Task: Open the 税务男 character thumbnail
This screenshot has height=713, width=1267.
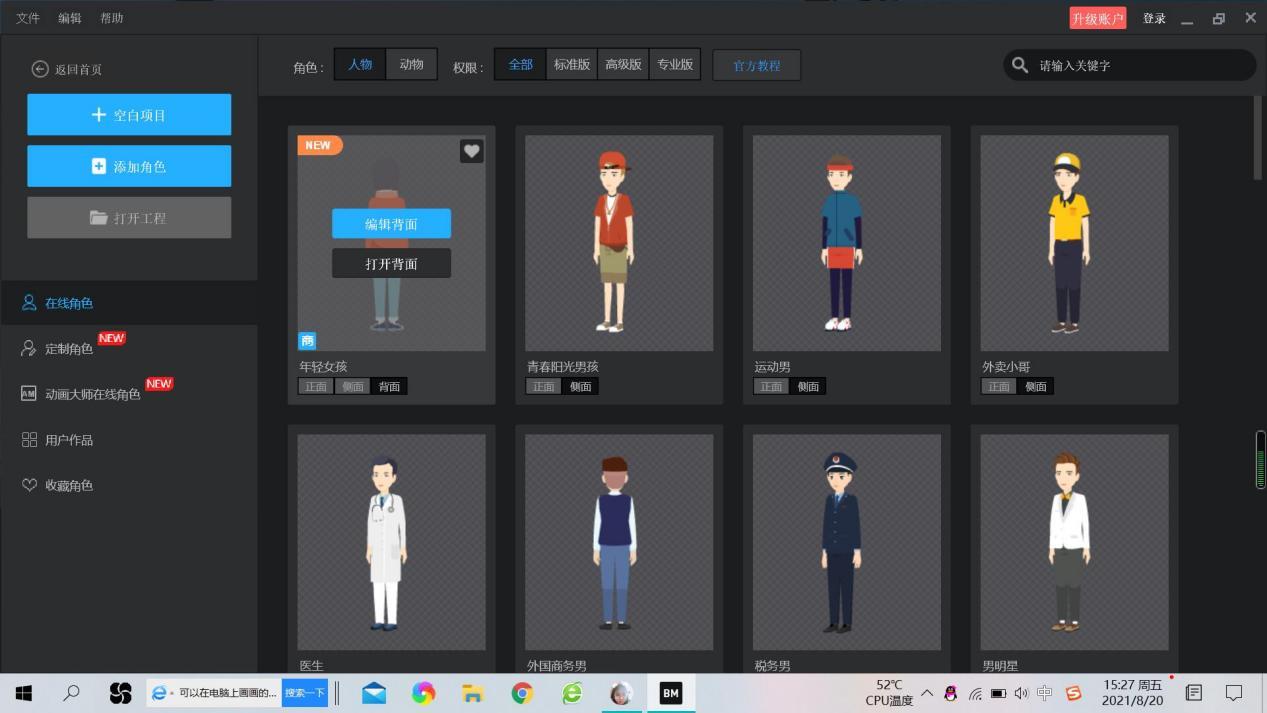Action: 847,542
